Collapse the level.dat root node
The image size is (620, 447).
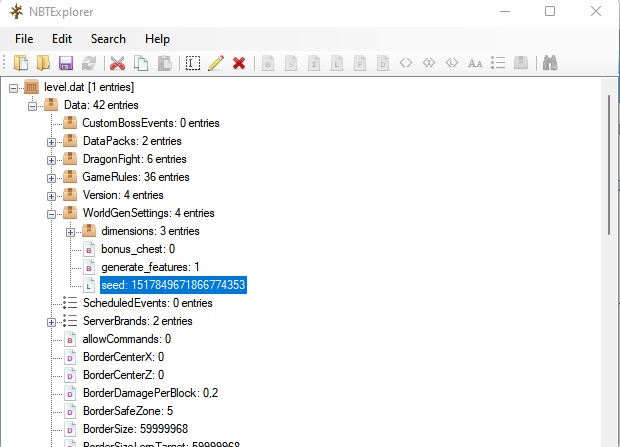[13, 88]
